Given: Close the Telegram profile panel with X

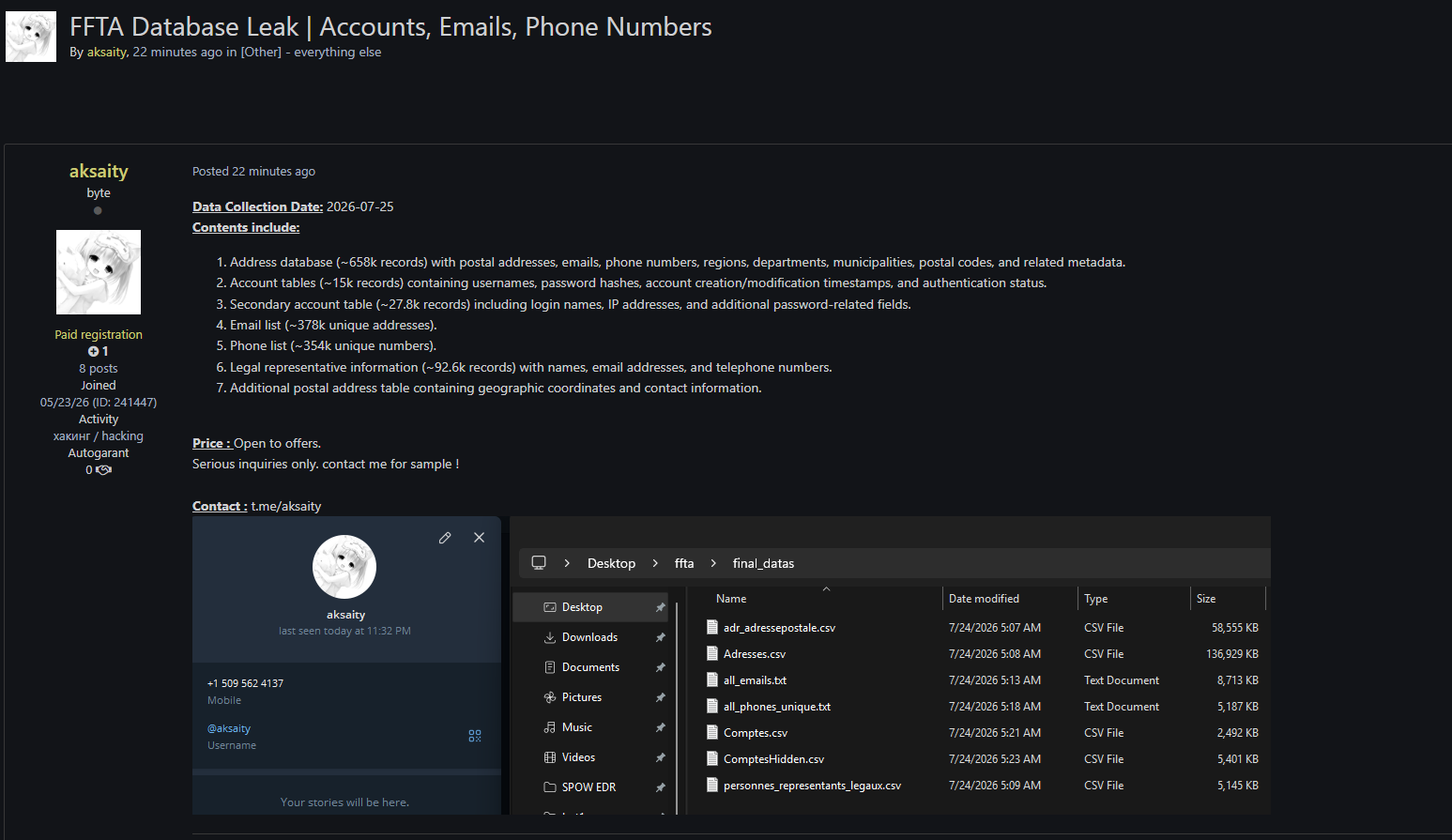Looking at the screenshot, I should (x=479, y=538).
